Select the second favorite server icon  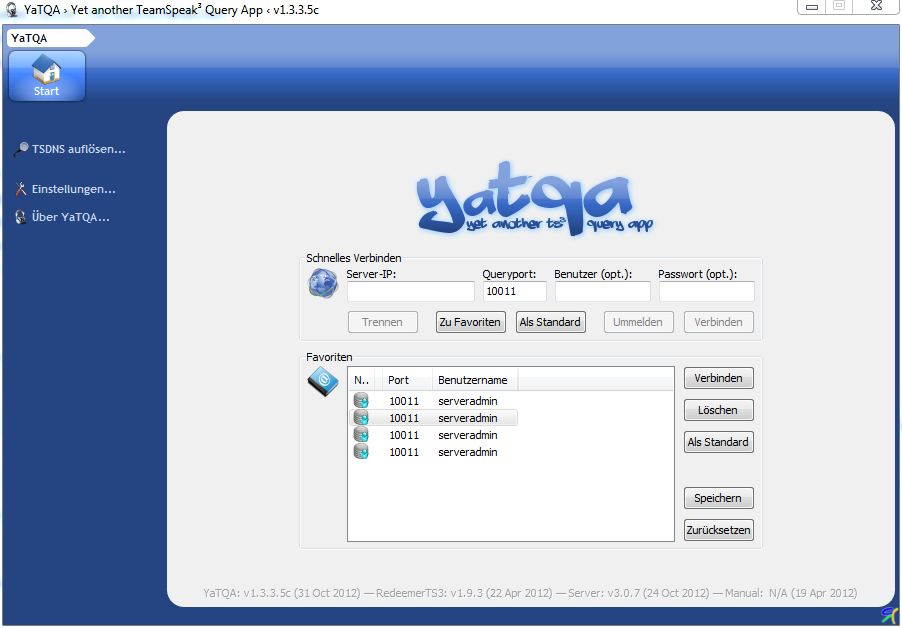361,418
